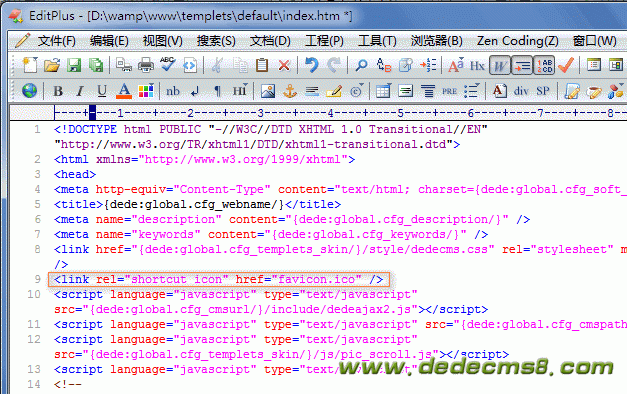Click the Replace (A to B) icon
The width and height of the screenshot is (627, 394).
[x=384, y=65]
